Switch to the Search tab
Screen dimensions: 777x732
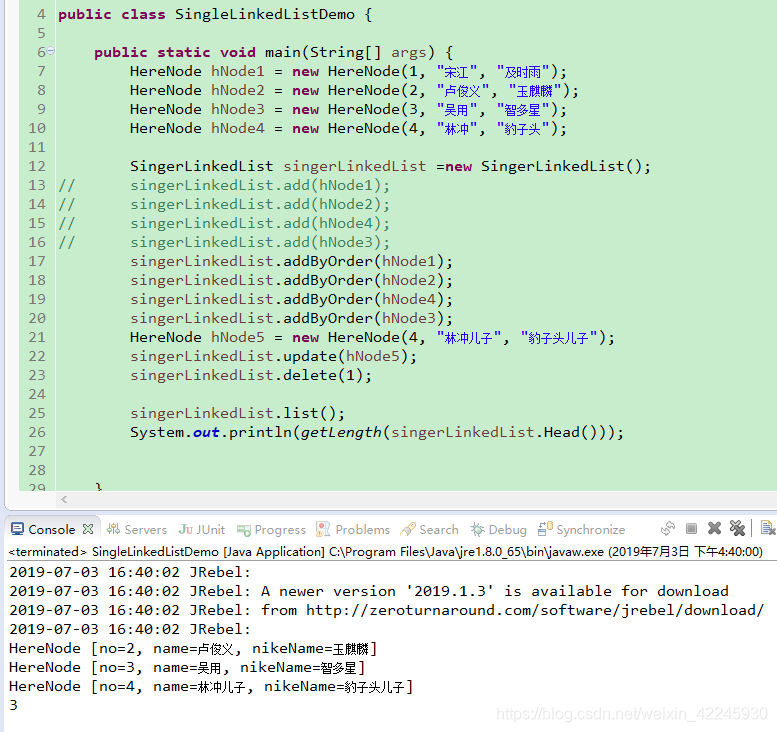click(430, 529)
